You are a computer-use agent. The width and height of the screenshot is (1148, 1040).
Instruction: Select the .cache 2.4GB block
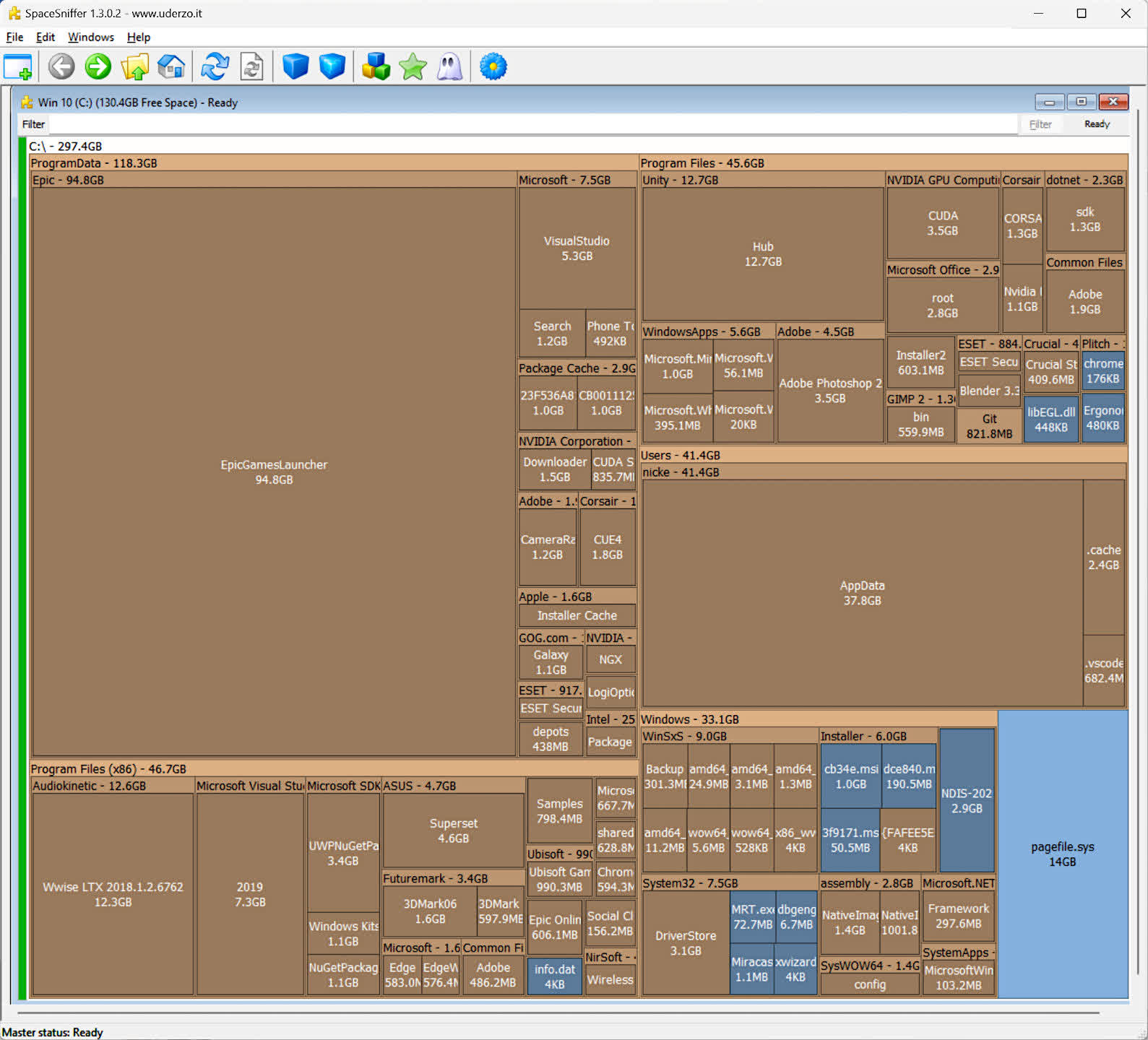click(x=1104, y=558)
